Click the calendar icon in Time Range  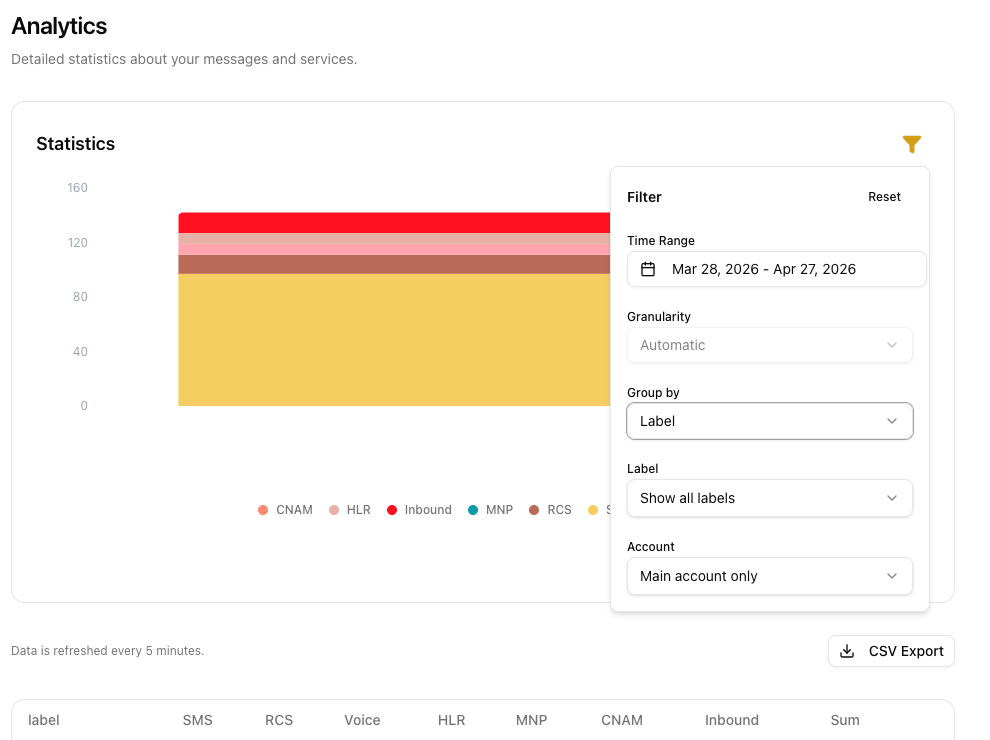648,269
